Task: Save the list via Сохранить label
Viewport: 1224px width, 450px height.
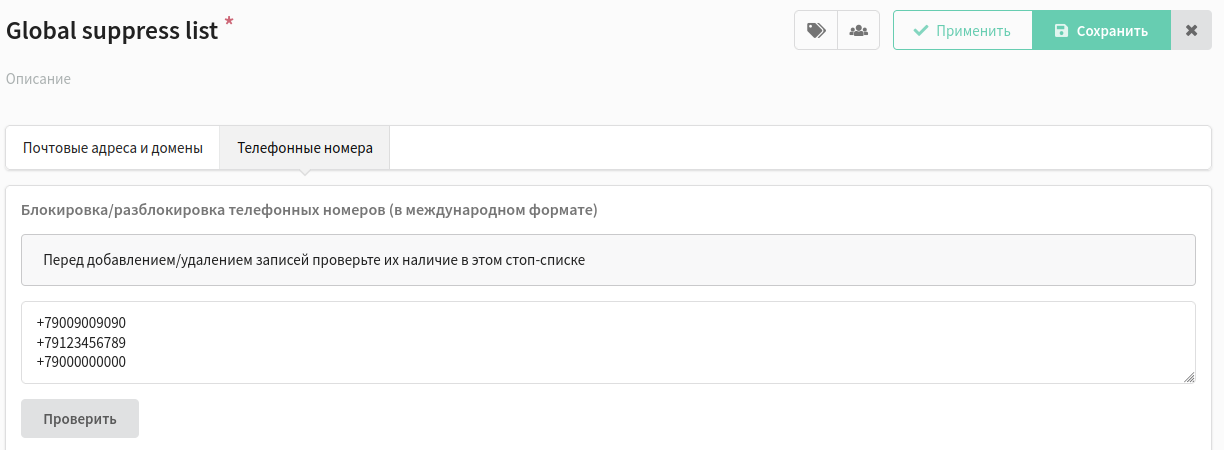Action: click(1112, 31)
